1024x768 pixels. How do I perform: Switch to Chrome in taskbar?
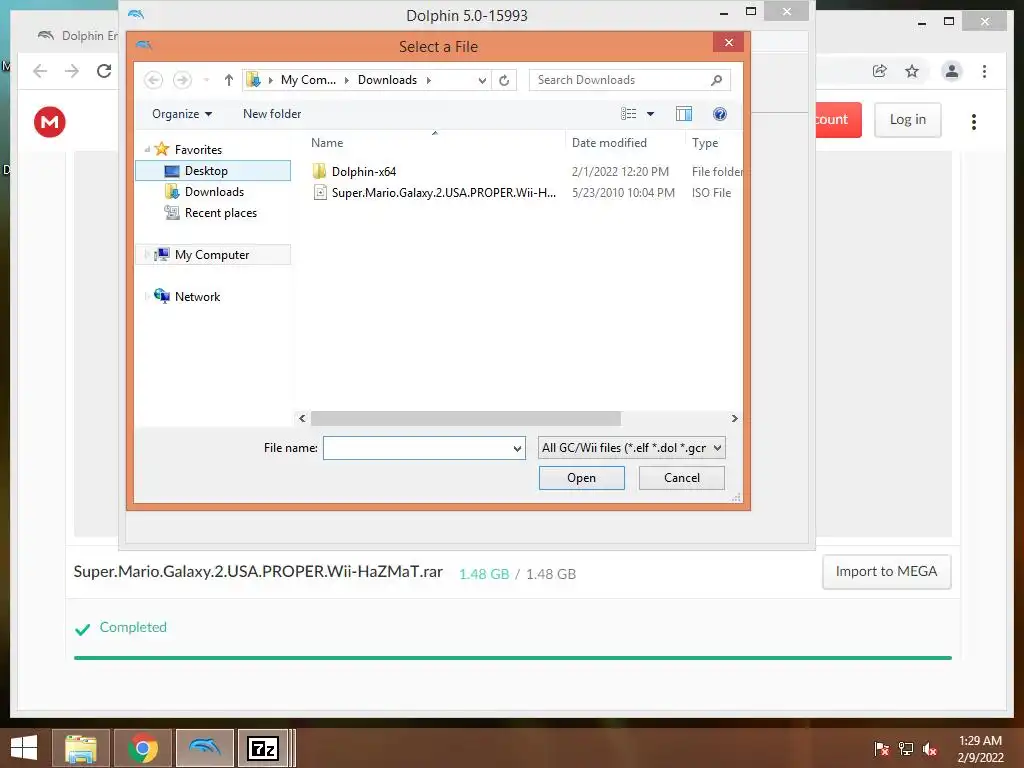click(x=143, y=748)
